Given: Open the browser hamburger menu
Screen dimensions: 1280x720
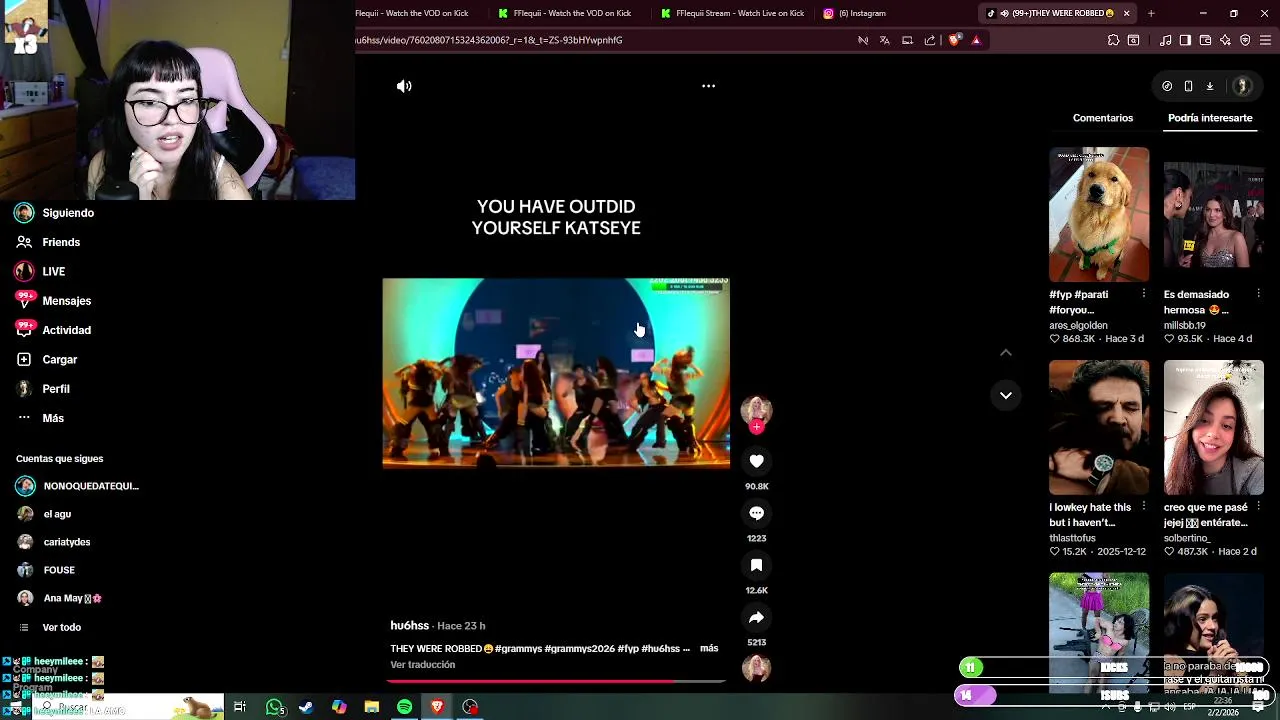Looking at the screenshot, I should click(x=1265, y=40).
